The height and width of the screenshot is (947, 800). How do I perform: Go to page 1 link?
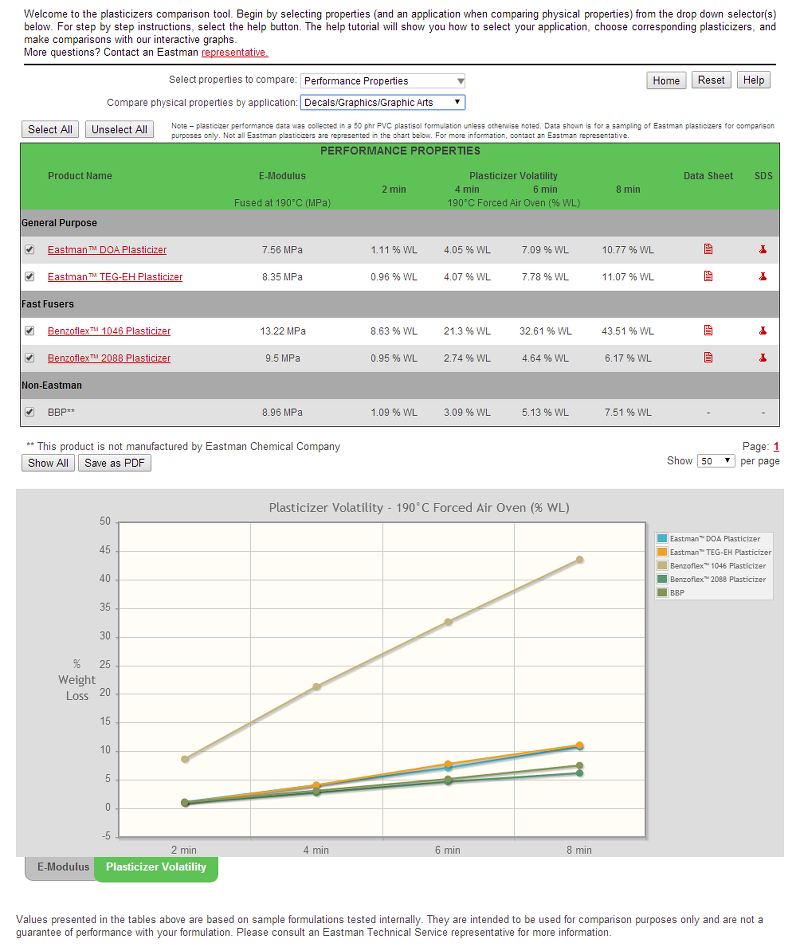tap(776, 446)
